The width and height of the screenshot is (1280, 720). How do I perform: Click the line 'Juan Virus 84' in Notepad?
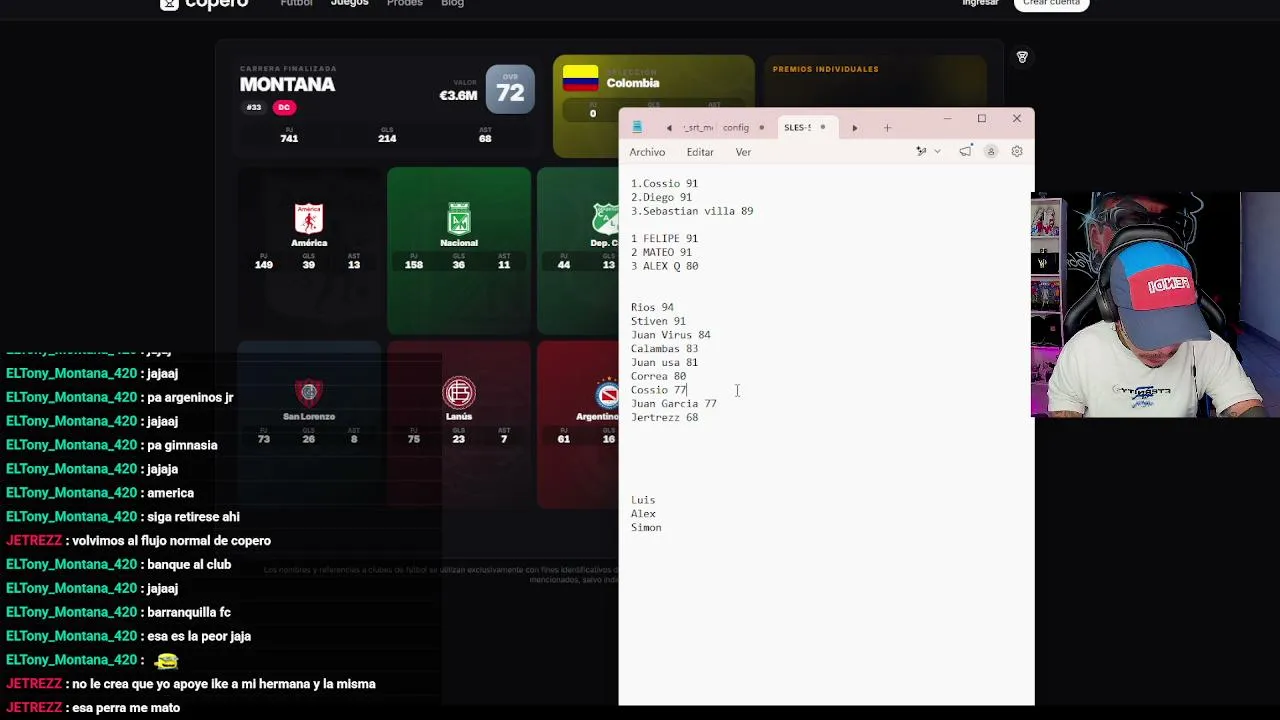(670, 335)
